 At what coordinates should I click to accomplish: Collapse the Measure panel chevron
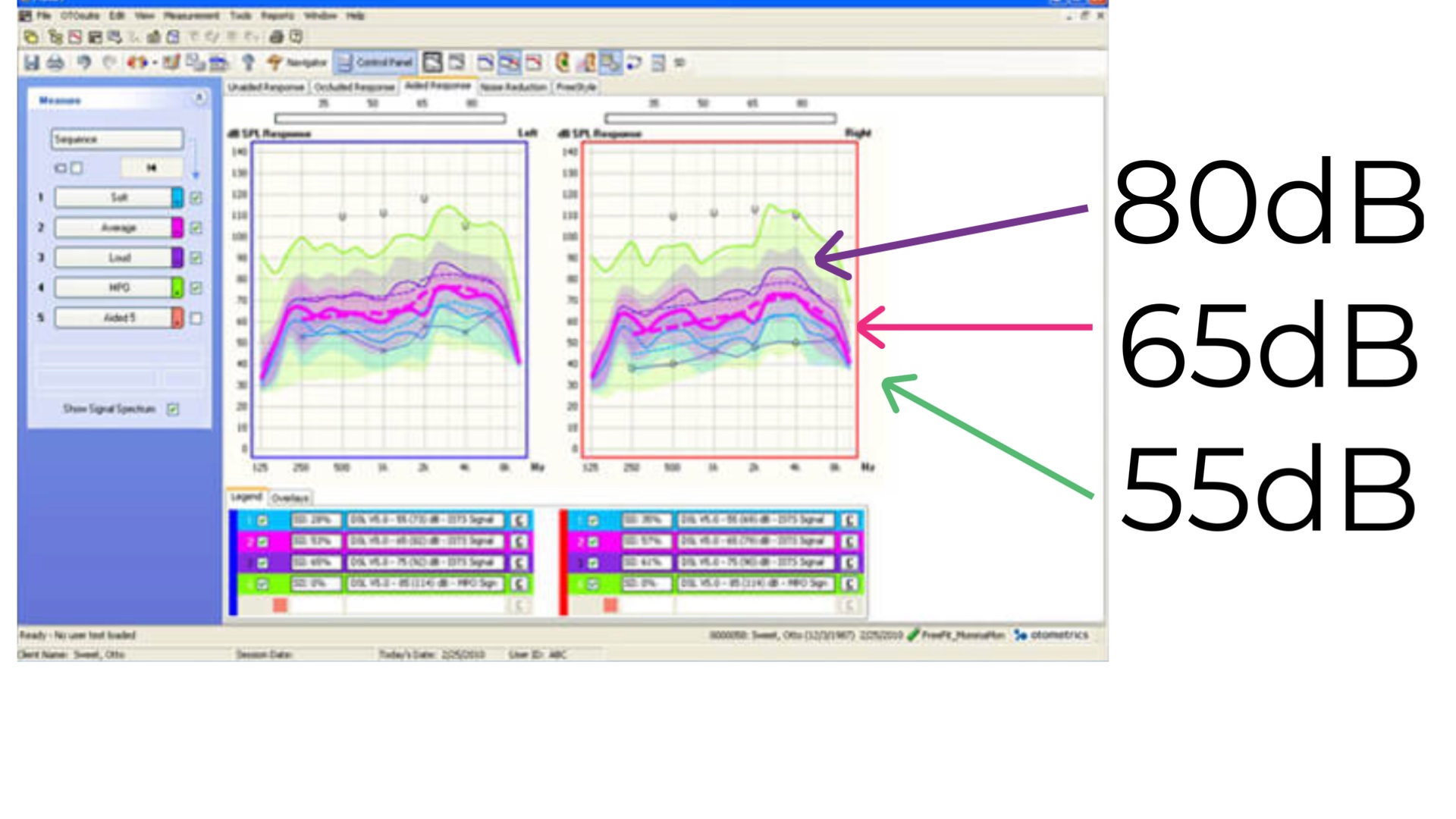tap(199, 98)
